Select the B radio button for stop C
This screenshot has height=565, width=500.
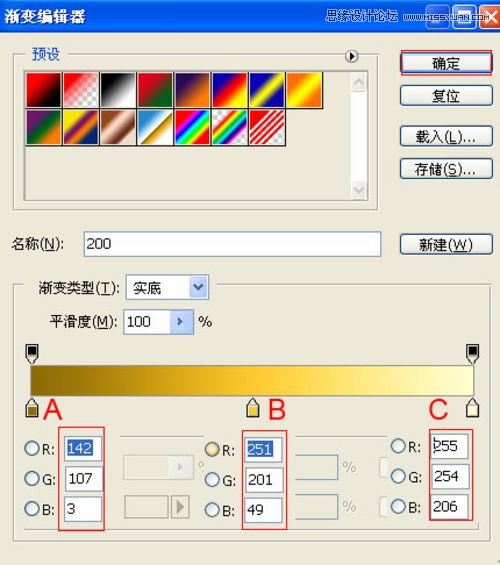(x=398, y=507)
